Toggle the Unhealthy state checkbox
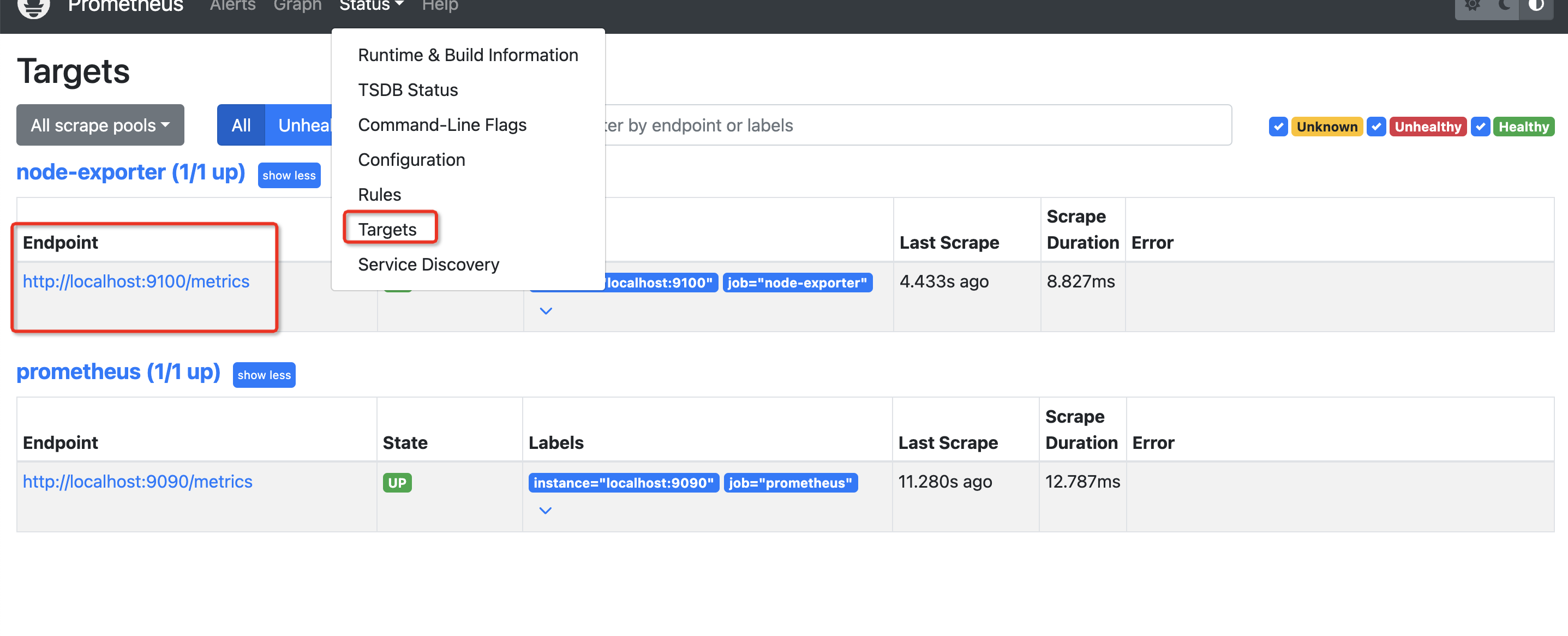The height and width of the screenshot is (636, 1568). pos(1377,127)
